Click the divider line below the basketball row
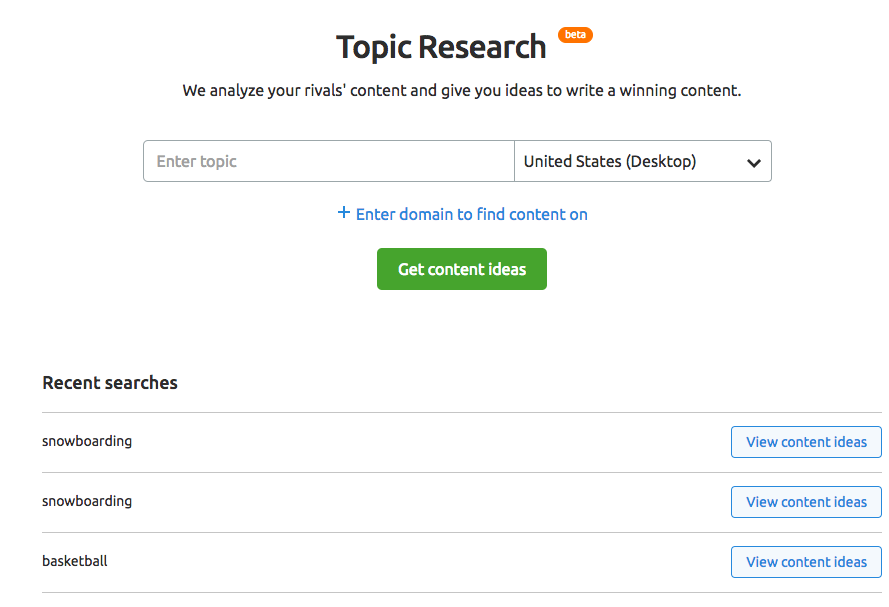Image resolution: width=889 pixels, height=607 pixels. tap(462, 593)
